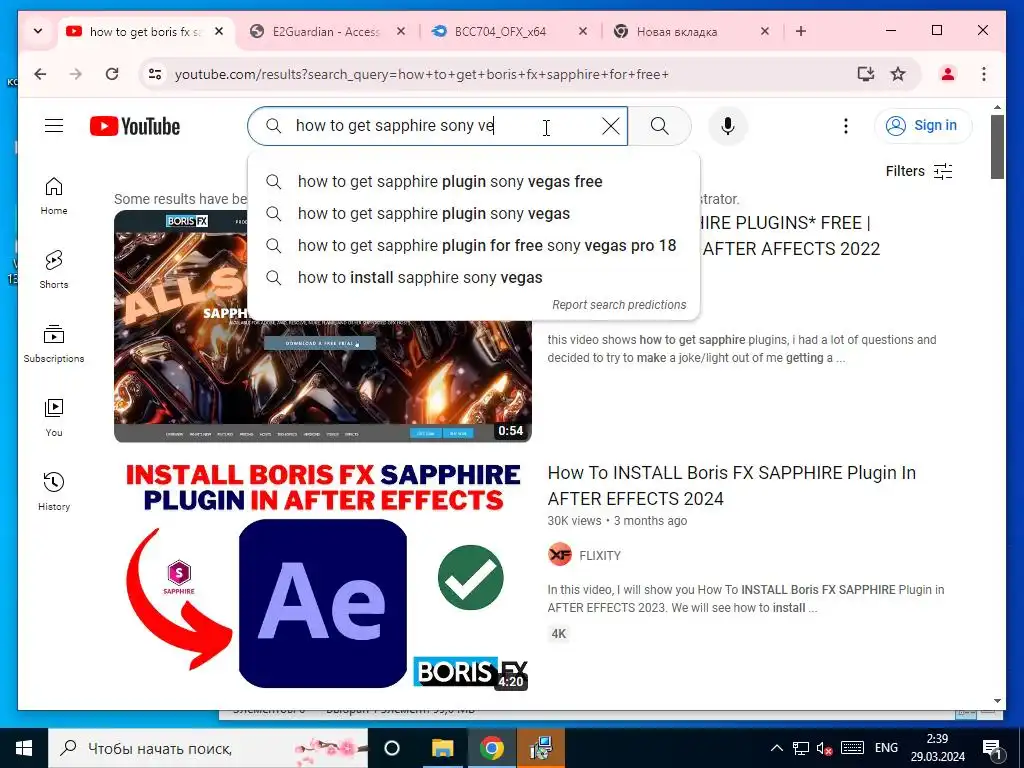Choose suggestion 'how to install sapphire sony vegas'
1024x768 pixels.
(x=473, y=278)
